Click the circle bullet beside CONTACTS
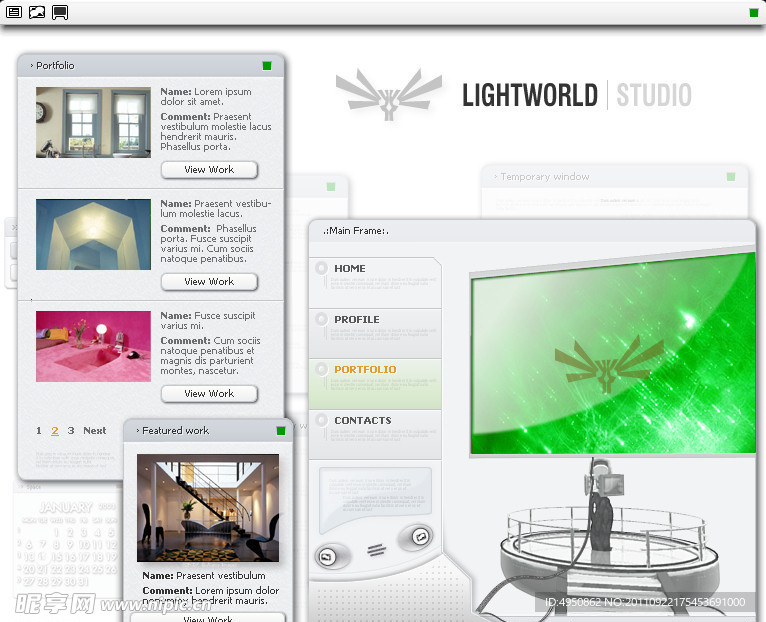 [x=321, y=420]
